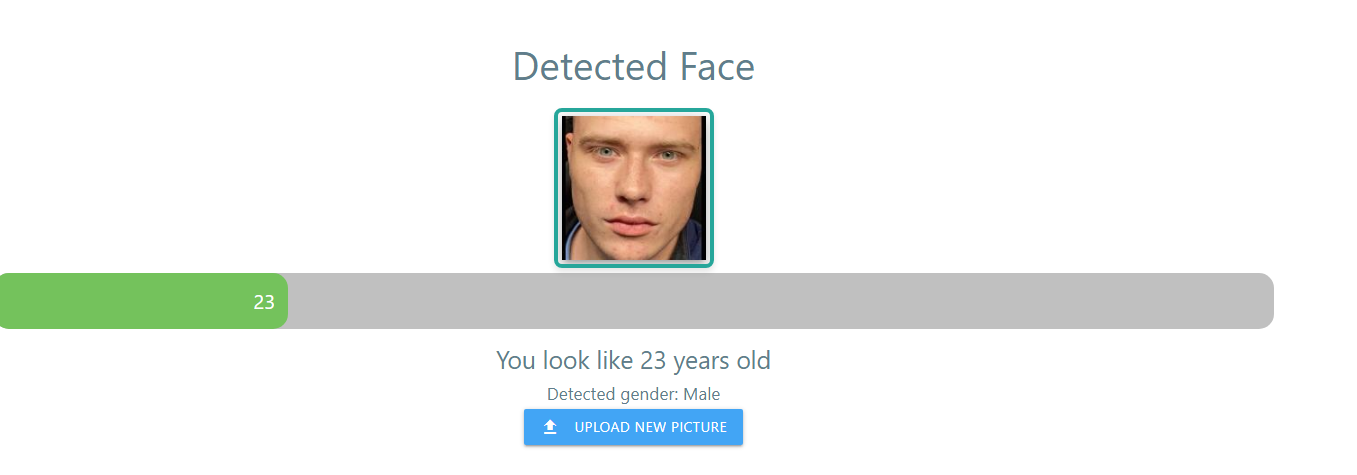This screenshot has width=1357, height=475.
Task: Click the Detected Face heading
Action: (x=634, y=67)
